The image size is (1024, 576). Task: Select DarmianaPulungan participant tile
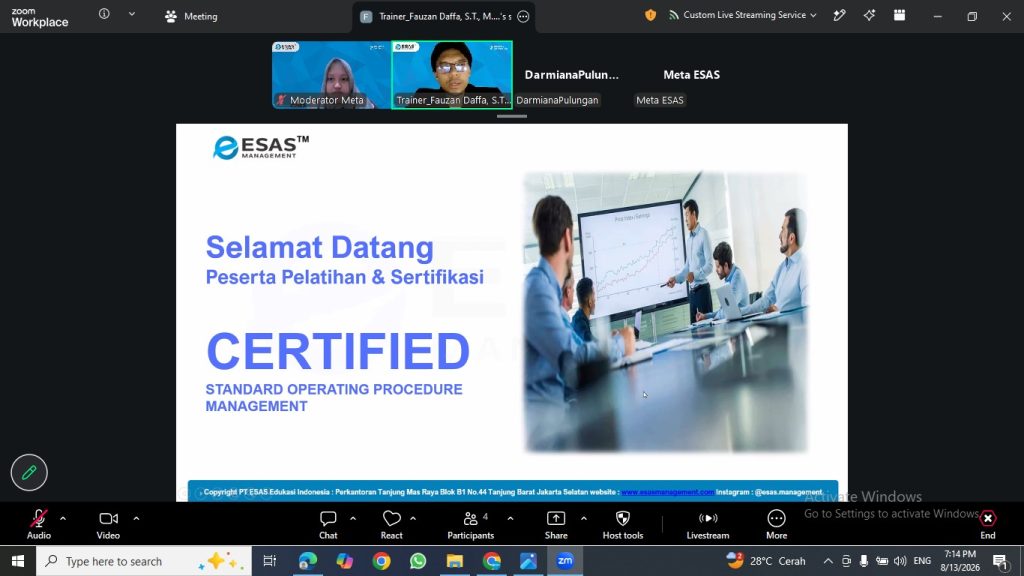point(571,74)
